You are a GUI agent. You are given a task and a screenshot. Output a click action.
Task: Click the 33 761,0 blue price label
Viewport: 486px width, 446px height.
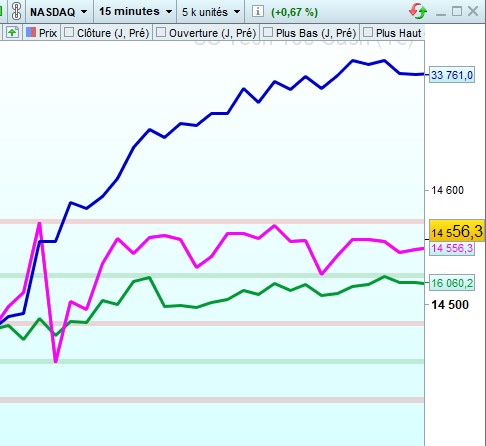452,75
